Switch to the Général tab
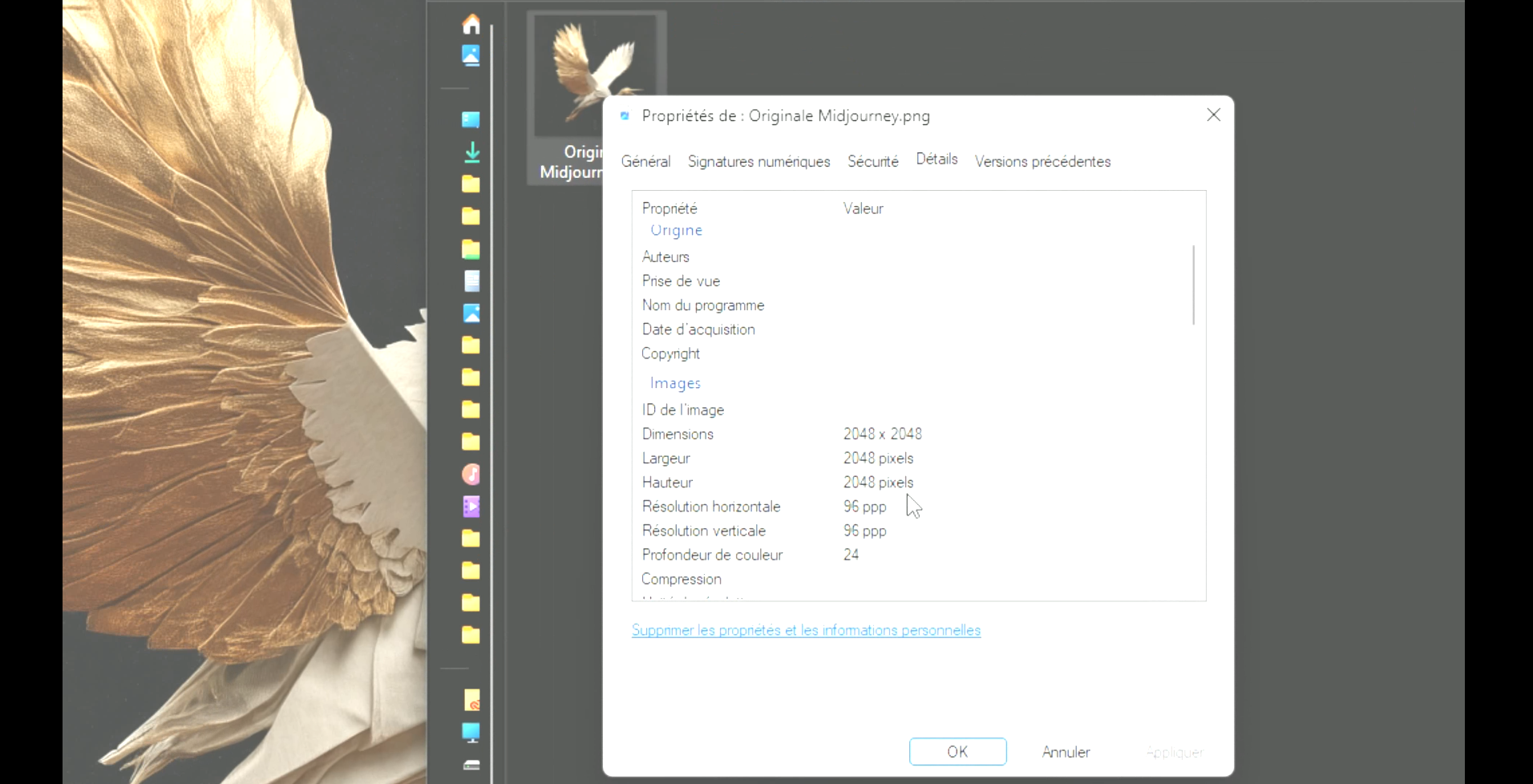 tap(645, 161)
